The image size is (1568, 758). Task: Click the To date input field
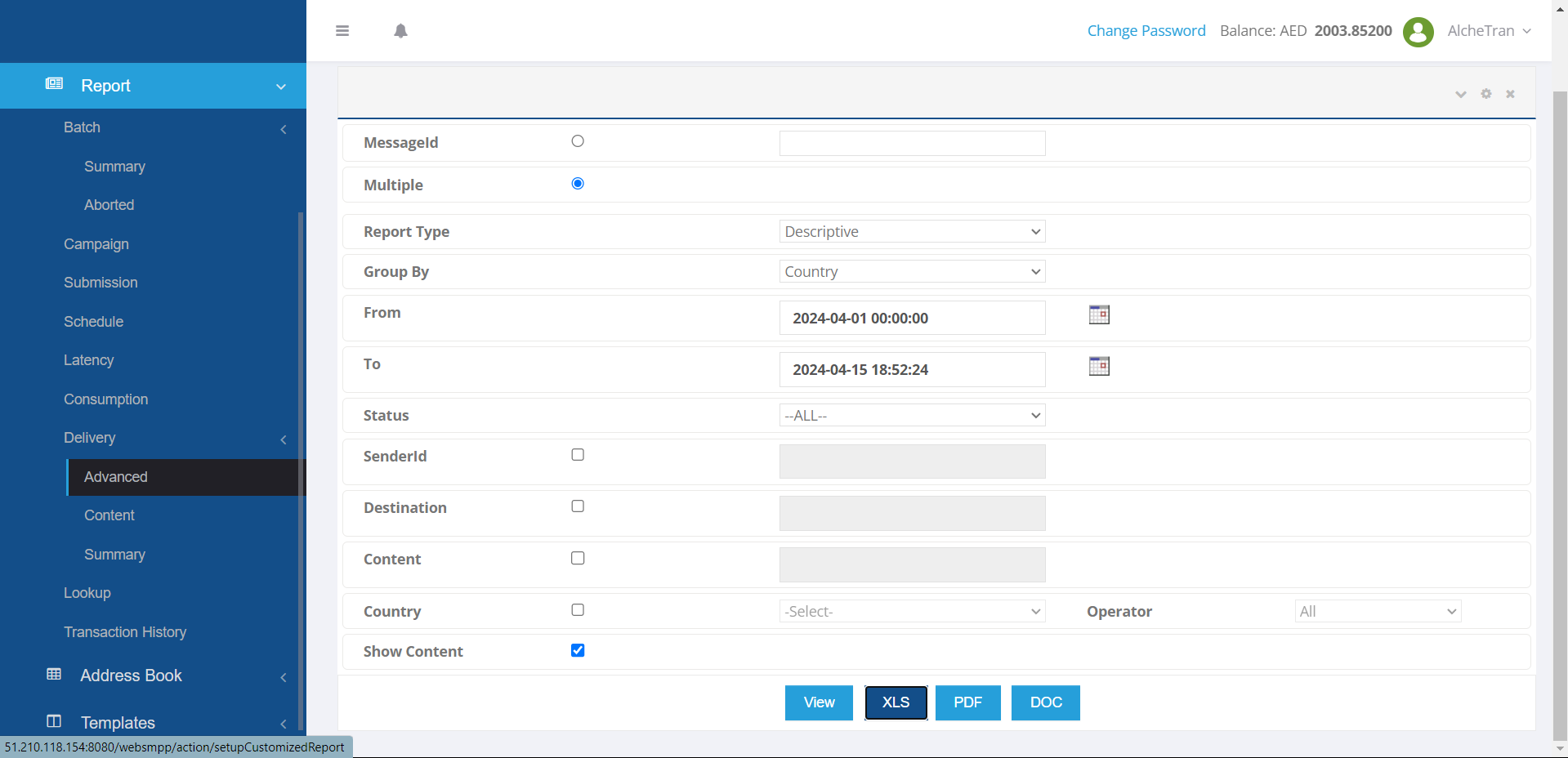coord(912,369)
